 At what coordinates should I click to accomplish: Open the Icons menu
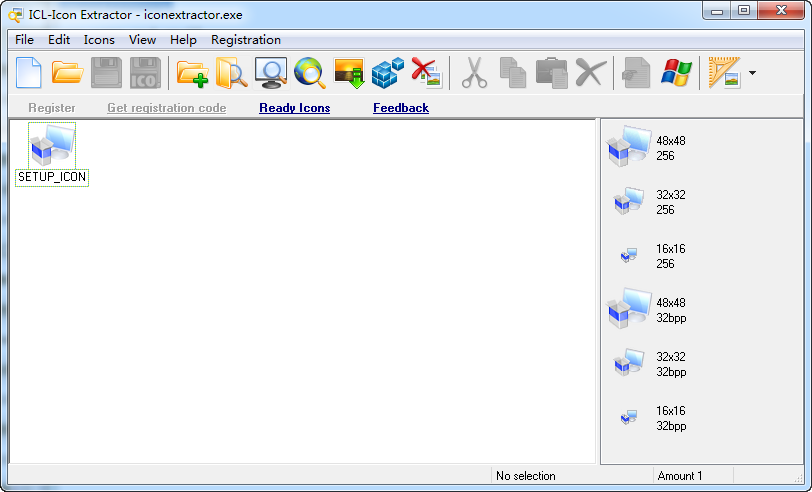(x=99, y=40)
